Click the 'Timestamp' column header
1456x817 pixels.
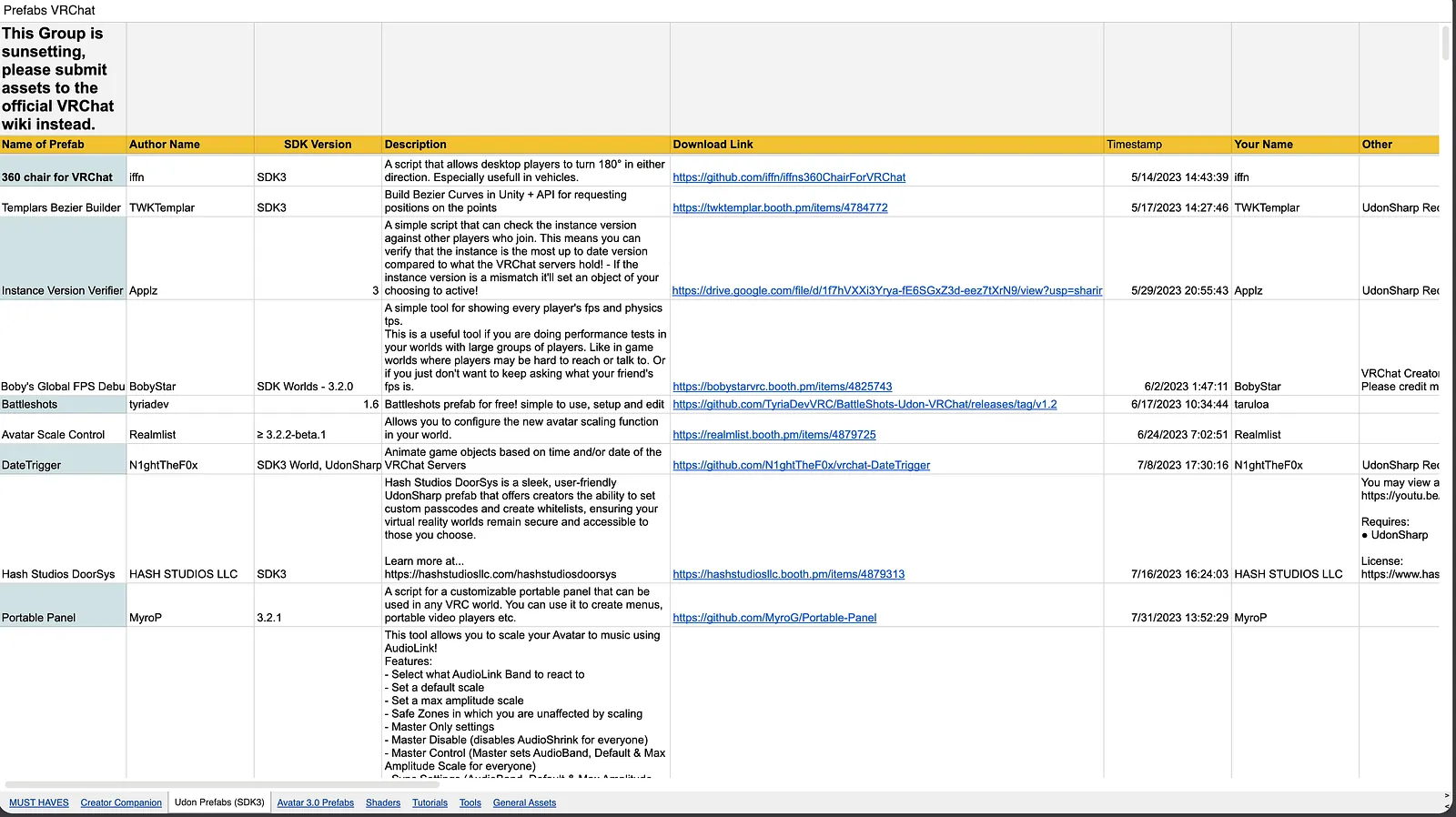click(x=1168, y=144)
